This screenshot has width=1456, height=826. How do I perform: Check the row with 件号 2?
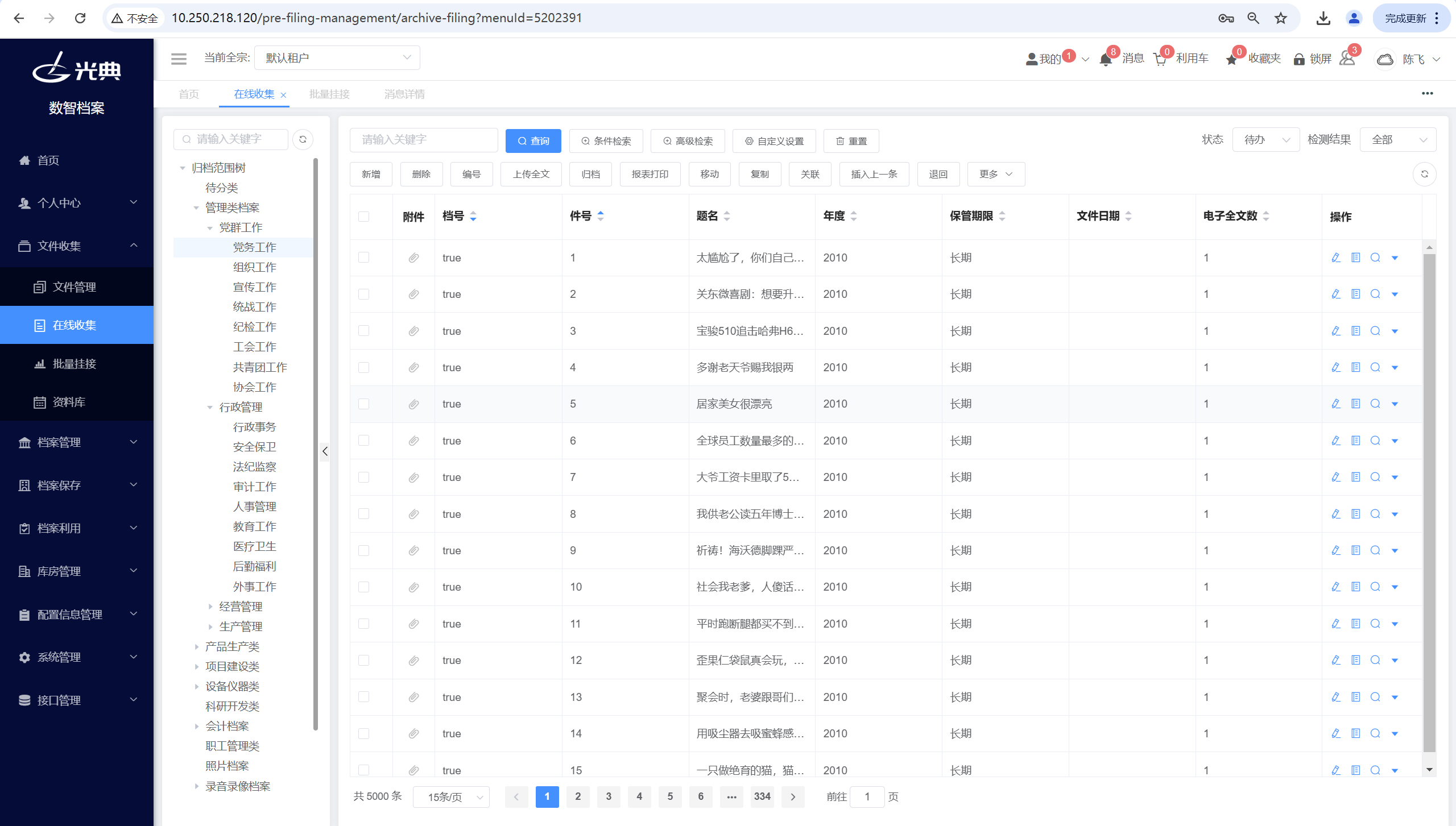364,294
